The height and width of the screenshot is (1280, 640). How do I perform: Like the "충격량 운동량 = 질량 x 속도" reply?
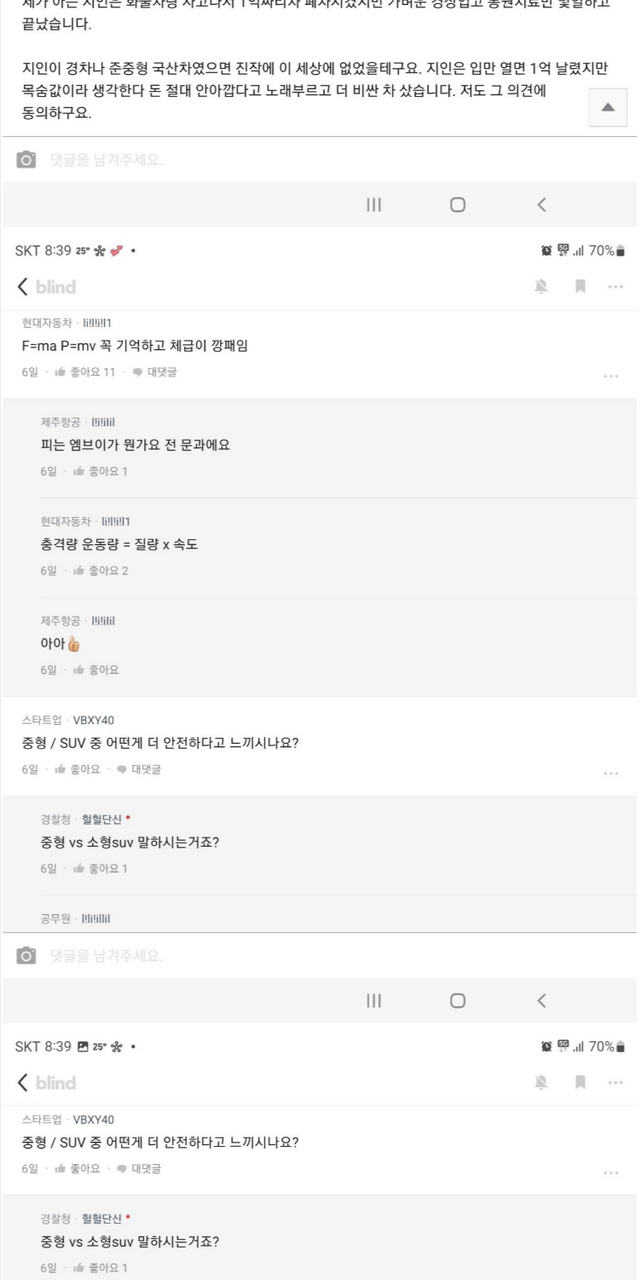tap(100, 571)
